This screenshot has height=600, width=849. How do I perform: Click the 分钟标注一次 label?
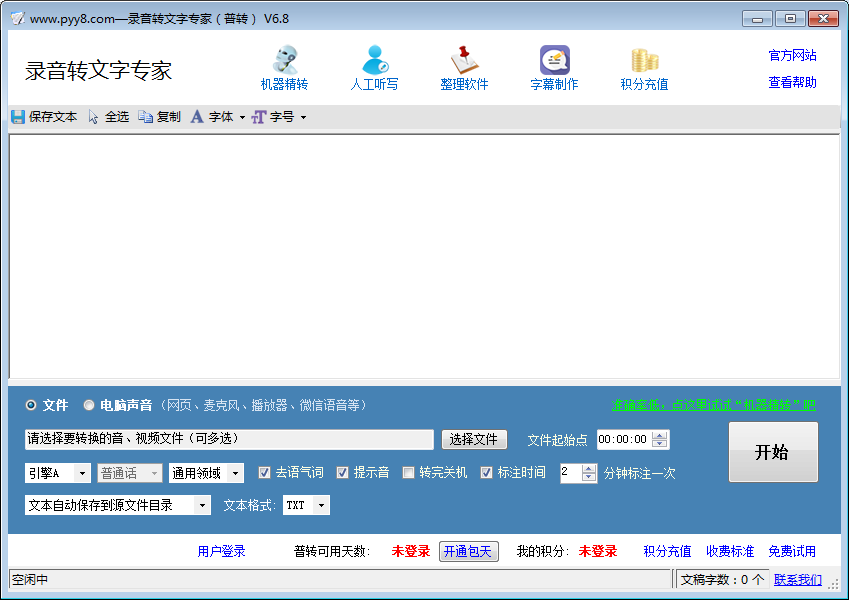tap(639, 473)
